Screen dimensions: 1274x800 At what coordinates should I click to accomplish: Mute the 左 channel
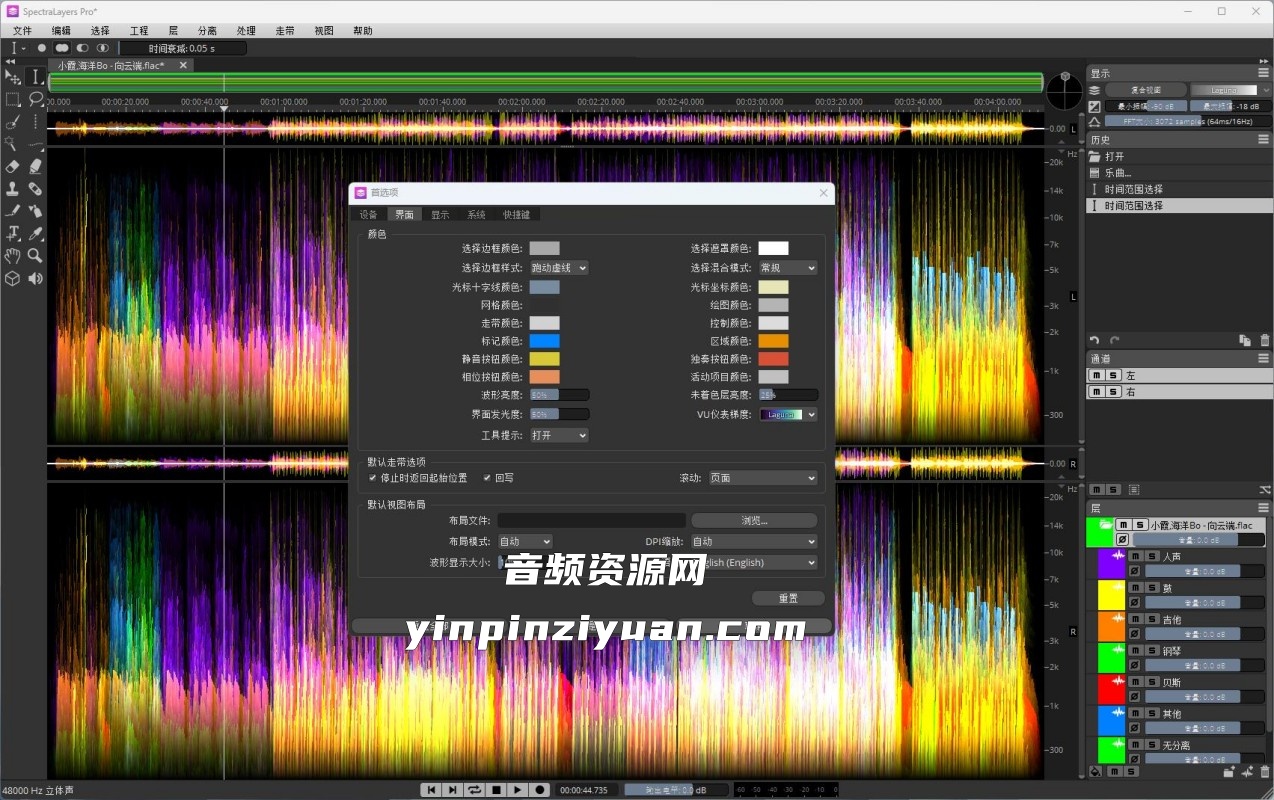pyautogui.click(x=1097, y=375)
